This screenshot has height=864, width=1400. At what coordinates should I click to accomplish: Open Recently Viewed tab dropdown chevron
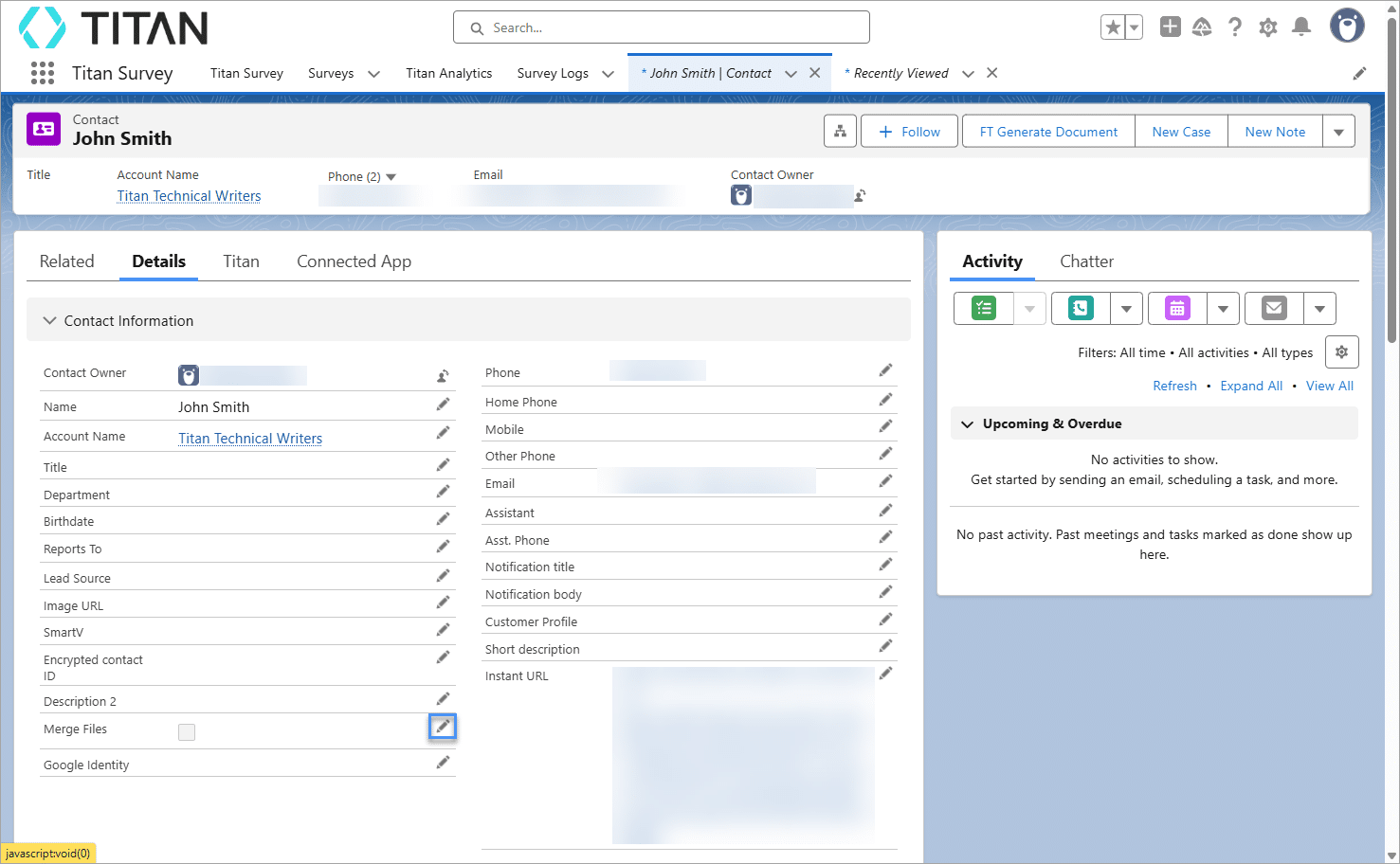point(968,74)
